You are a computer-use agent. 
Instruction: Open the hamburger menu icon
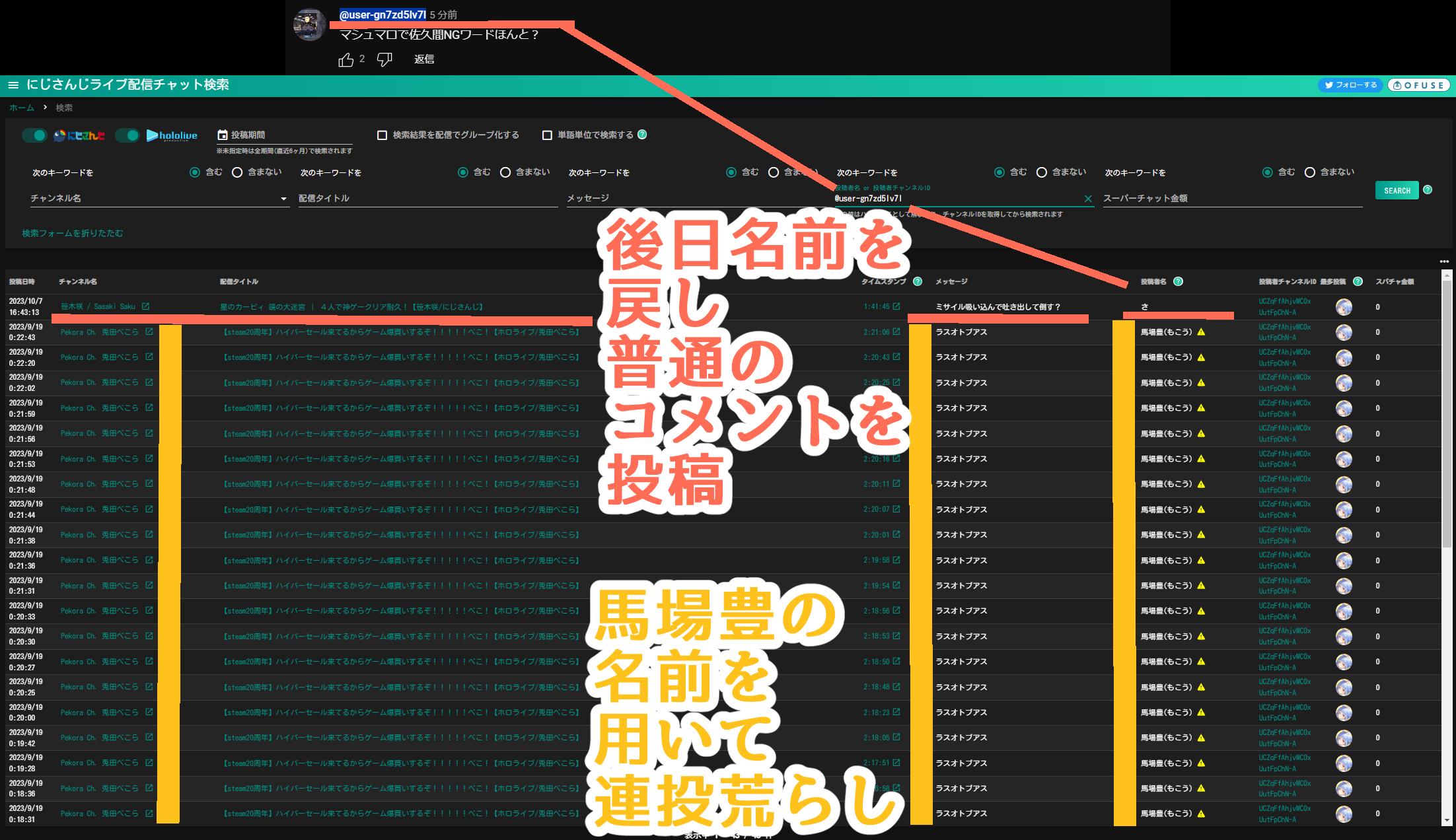click(x=13, y=85)
